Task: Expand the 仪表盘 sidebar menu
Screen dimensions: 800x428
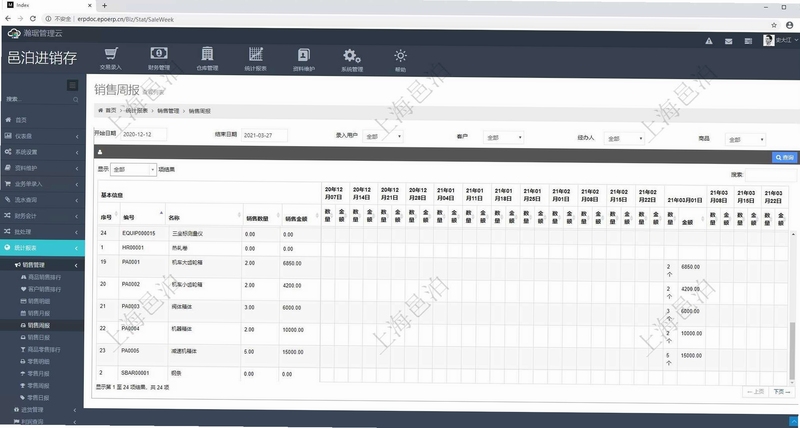Action: coord(42,136)
